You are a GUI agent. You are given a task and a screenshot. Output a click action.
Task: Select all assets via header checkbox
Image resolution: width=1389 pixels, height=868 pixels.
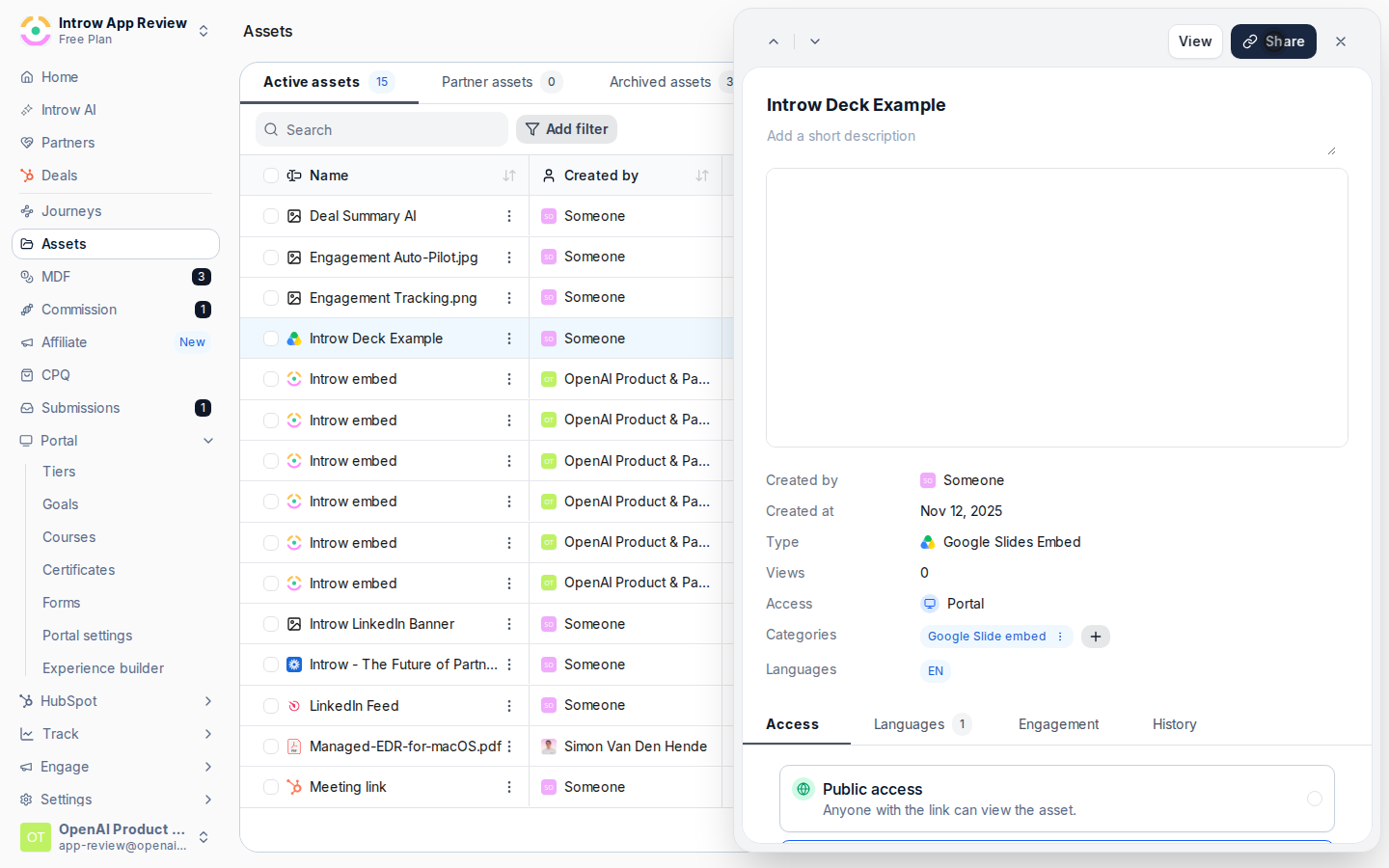[271, 176]
